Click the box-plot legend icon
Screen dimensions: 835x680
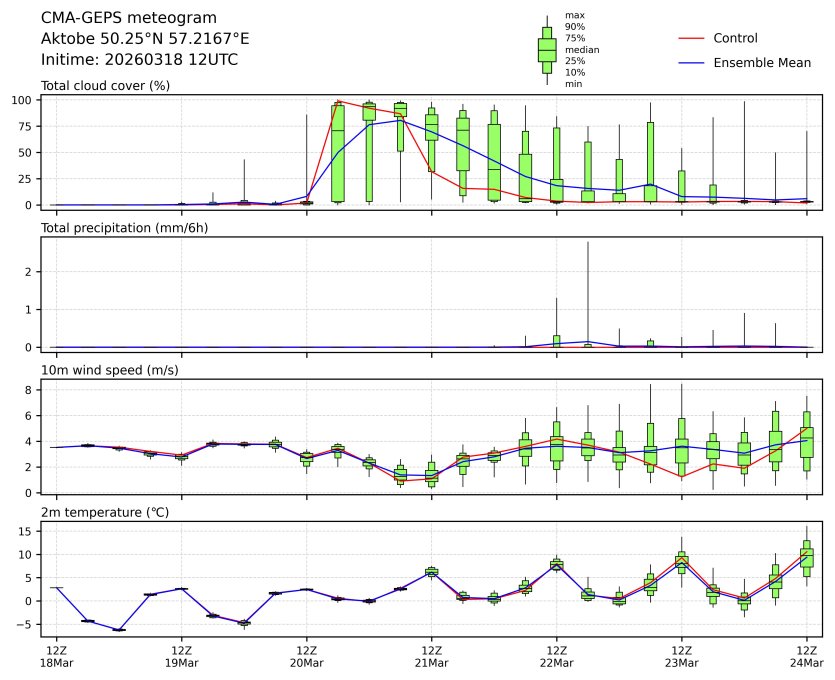547,50
